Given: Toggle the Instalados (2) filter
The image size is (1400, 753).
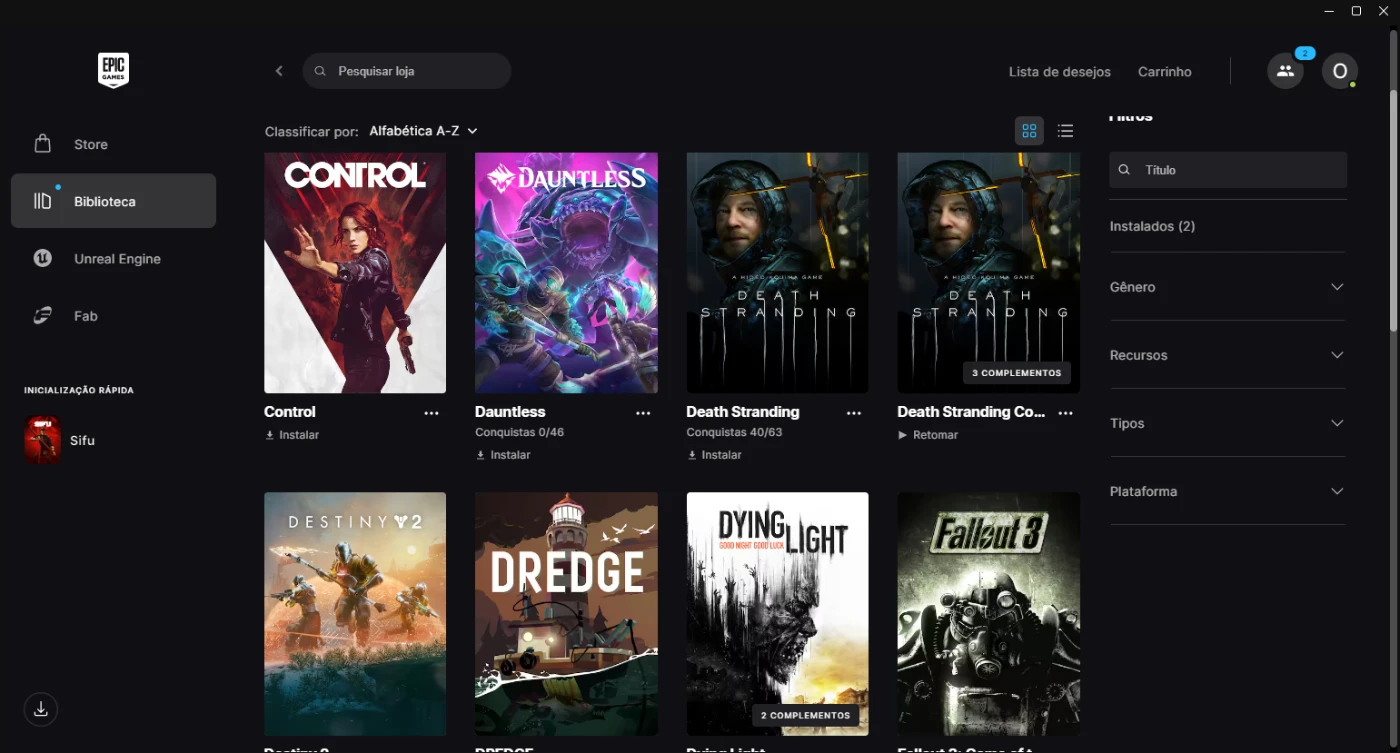Looking at the screenshot, I should pyautogui.click(x=1152, y=226).
